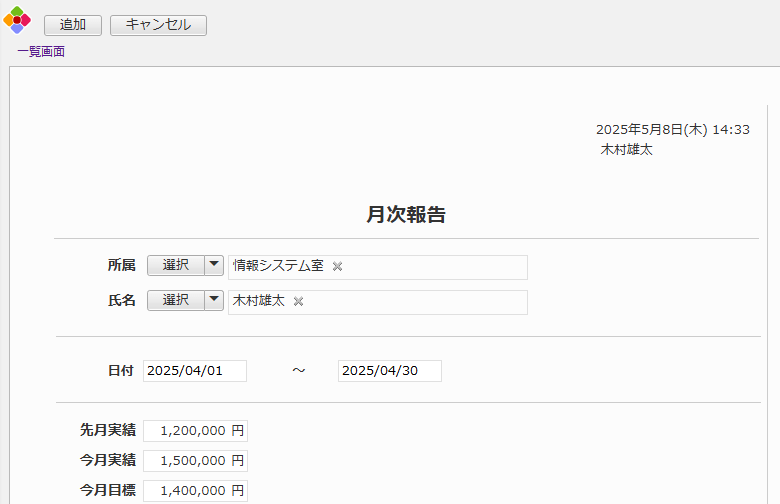The image size is (780, 504).
Task: Click the colorful app logo icon
Action: coord(18,20)
